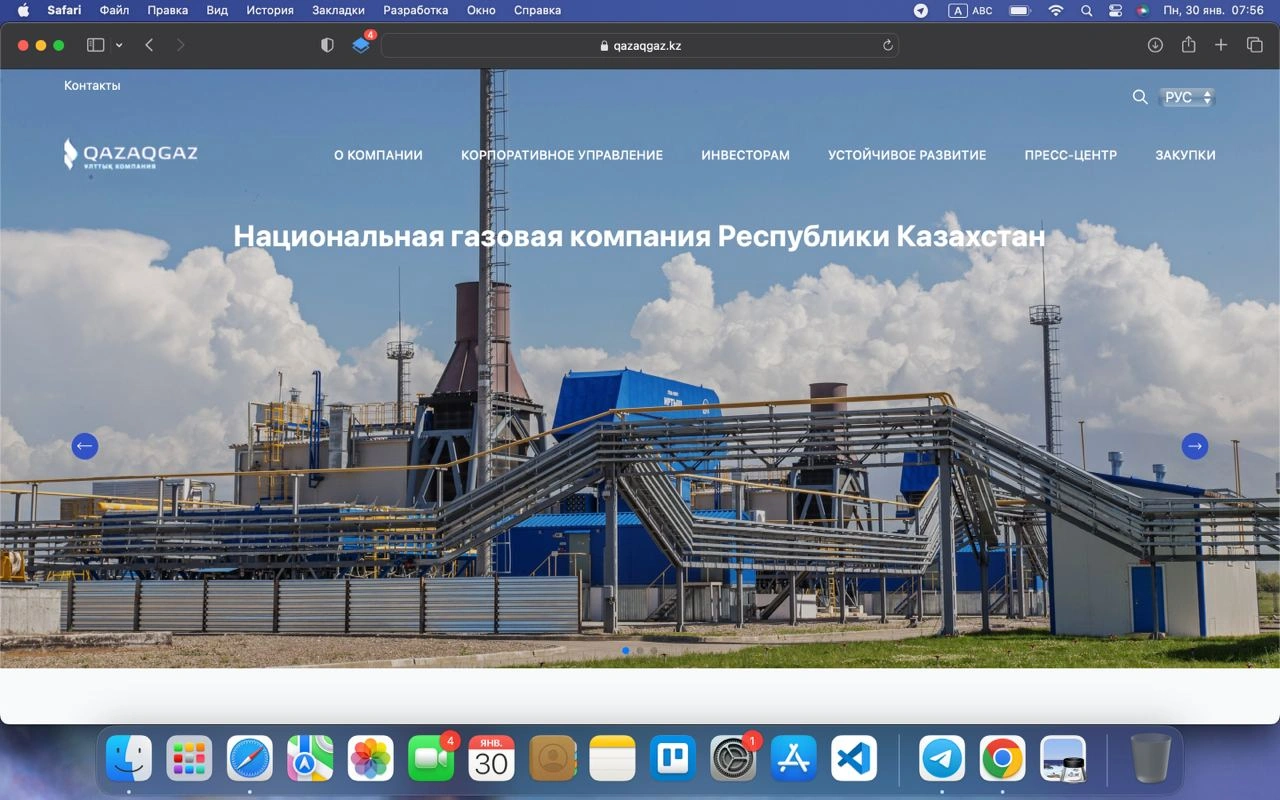The width and height of the screenshot is (1280, 800).
Task: Open the tab group chevron next to sidebar button
Action: click(x=119, y=45)
